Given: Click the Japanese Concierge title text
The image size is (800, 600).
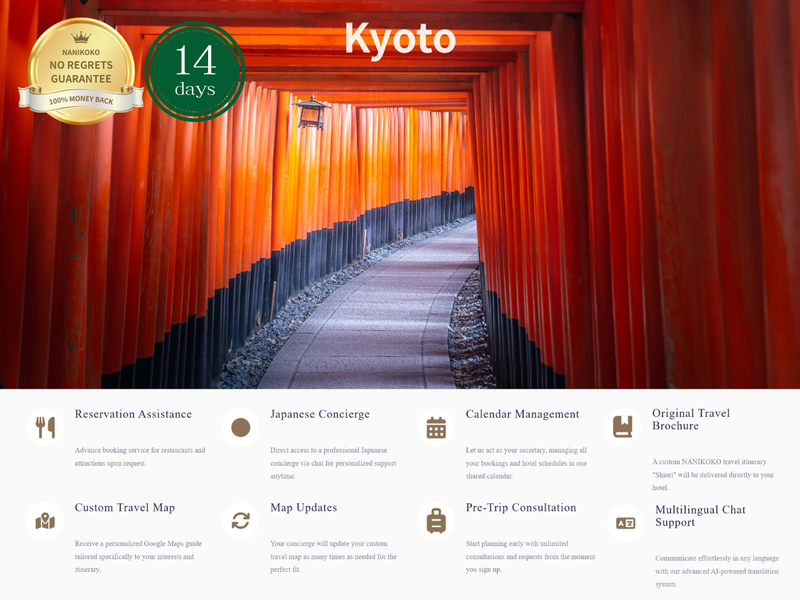Looking at the screenshot, I should tap(320, 414).
